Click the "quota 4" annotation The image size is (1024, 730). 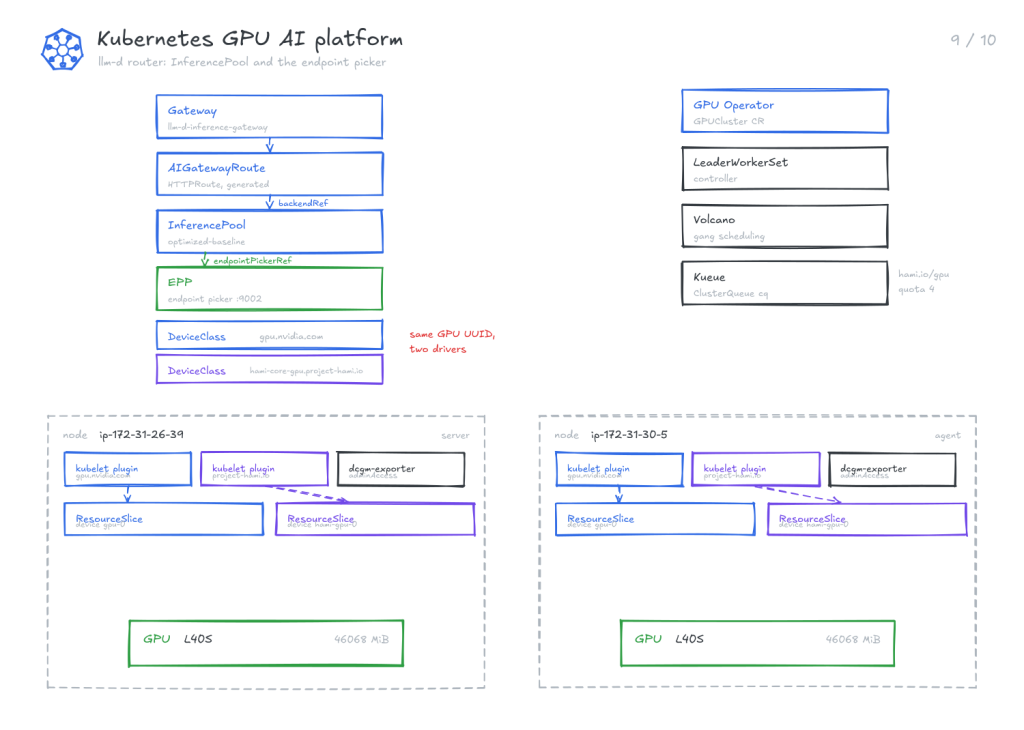pyautogui.click(x=916, y=289)
